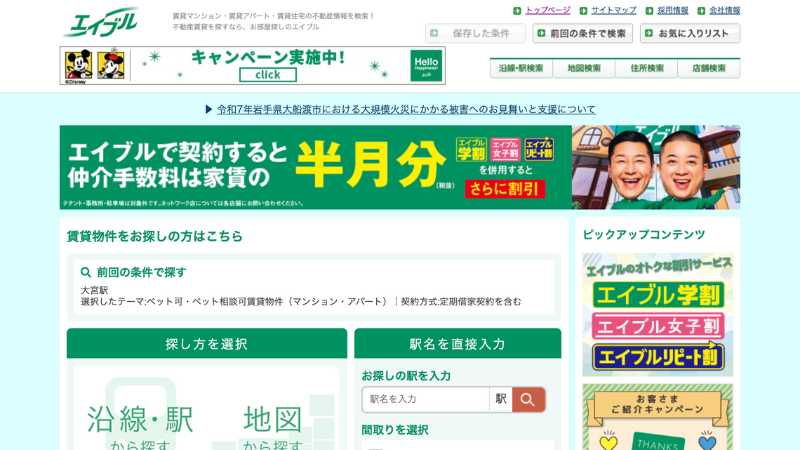The height and width of the screenshot is (450, 800).
Task: Switch to the 地図検索 tab
Action: 584,68
